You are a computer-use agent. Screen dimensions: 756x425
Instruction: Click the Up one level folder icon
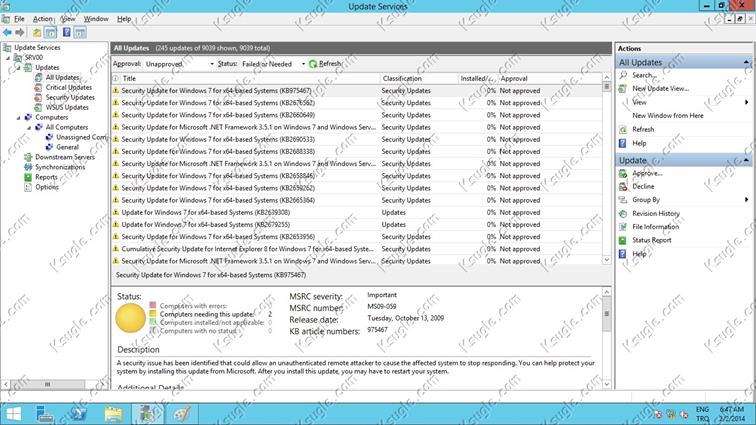[x=37, y=32]
